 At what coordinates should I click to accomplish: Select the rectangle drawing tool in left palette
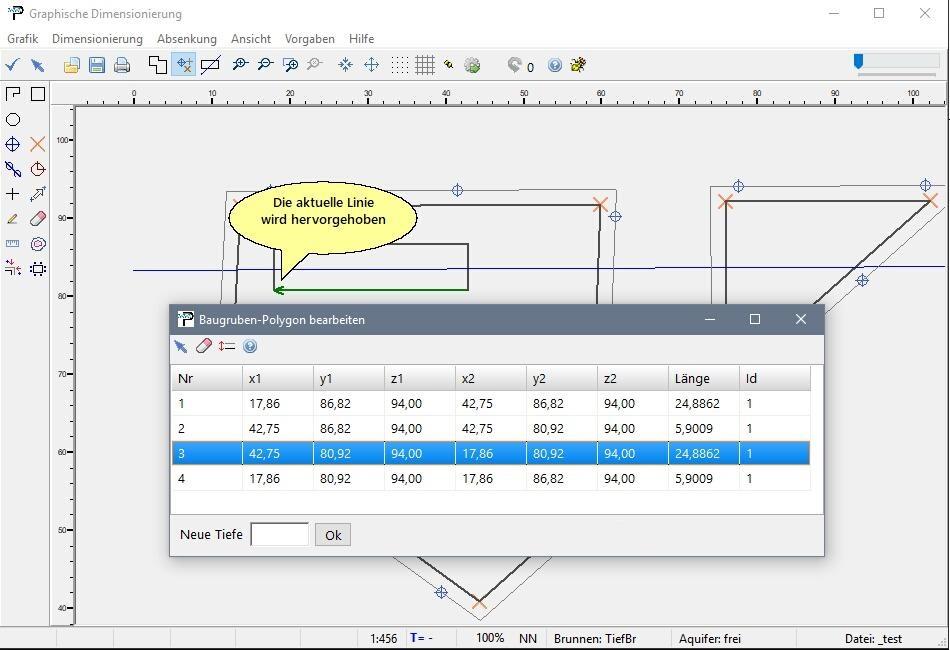38,94
